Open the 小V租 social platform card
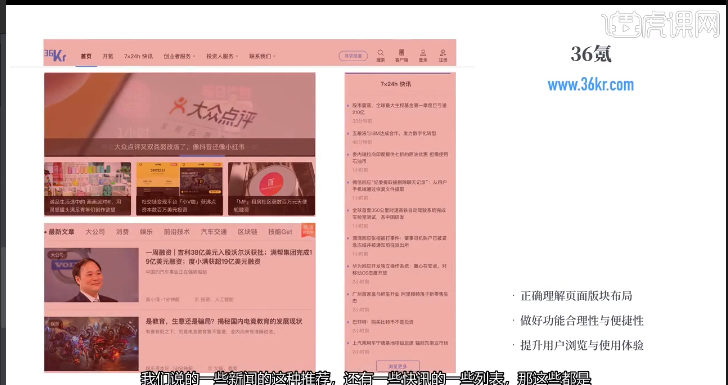 (179, 189)
